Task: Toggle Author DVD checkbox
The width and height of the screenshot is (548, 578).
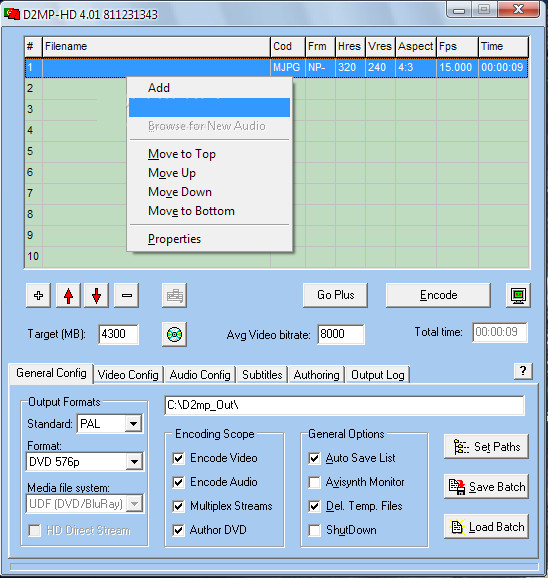Action: [x=178, y=530]
